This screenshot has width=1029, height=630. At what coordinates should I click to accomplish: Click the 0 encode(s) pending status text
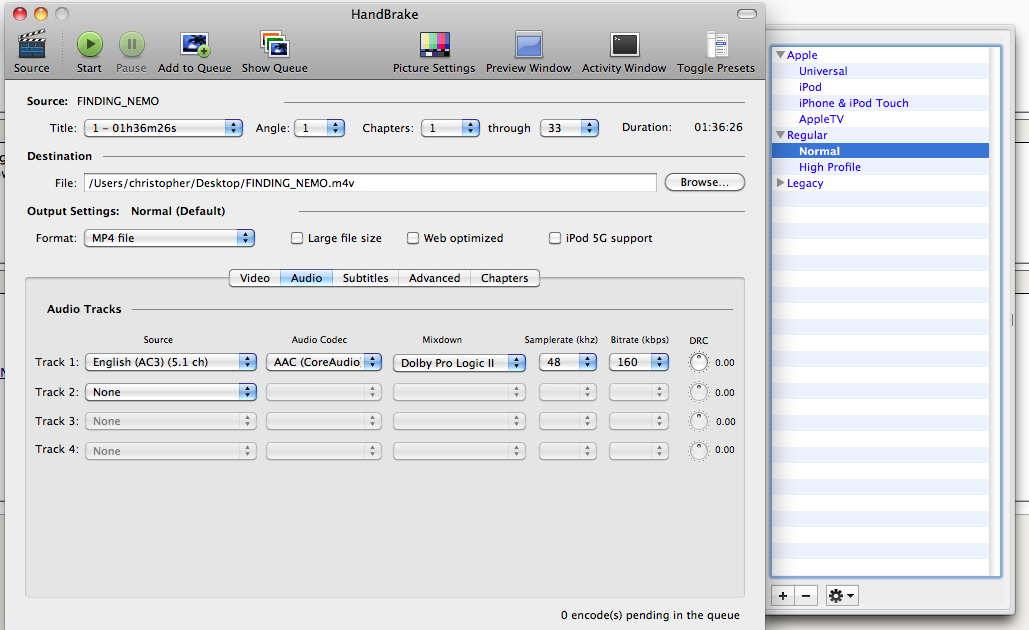tap(650, 615)
